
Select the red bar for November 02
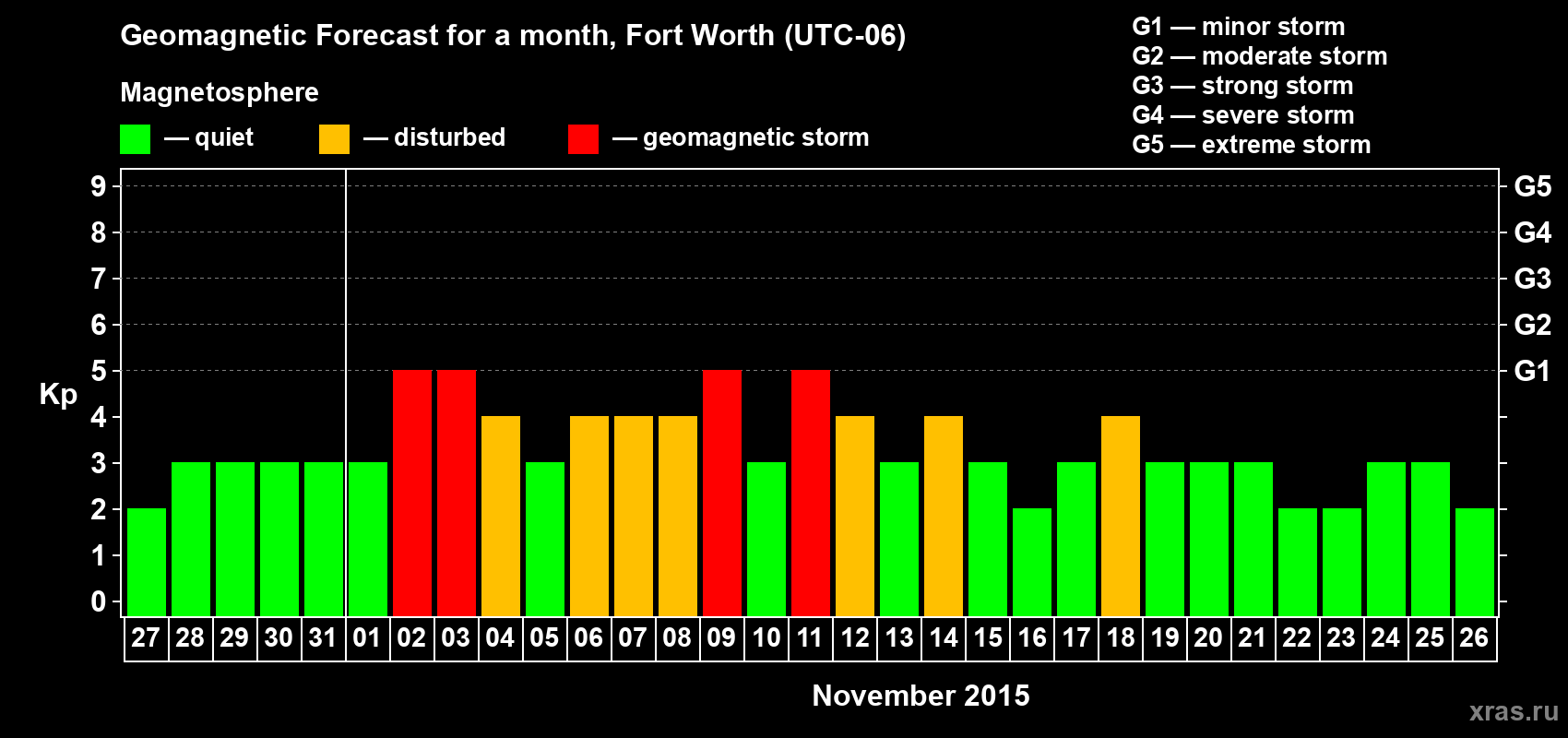pyautogui.click(x=412, y=493)
